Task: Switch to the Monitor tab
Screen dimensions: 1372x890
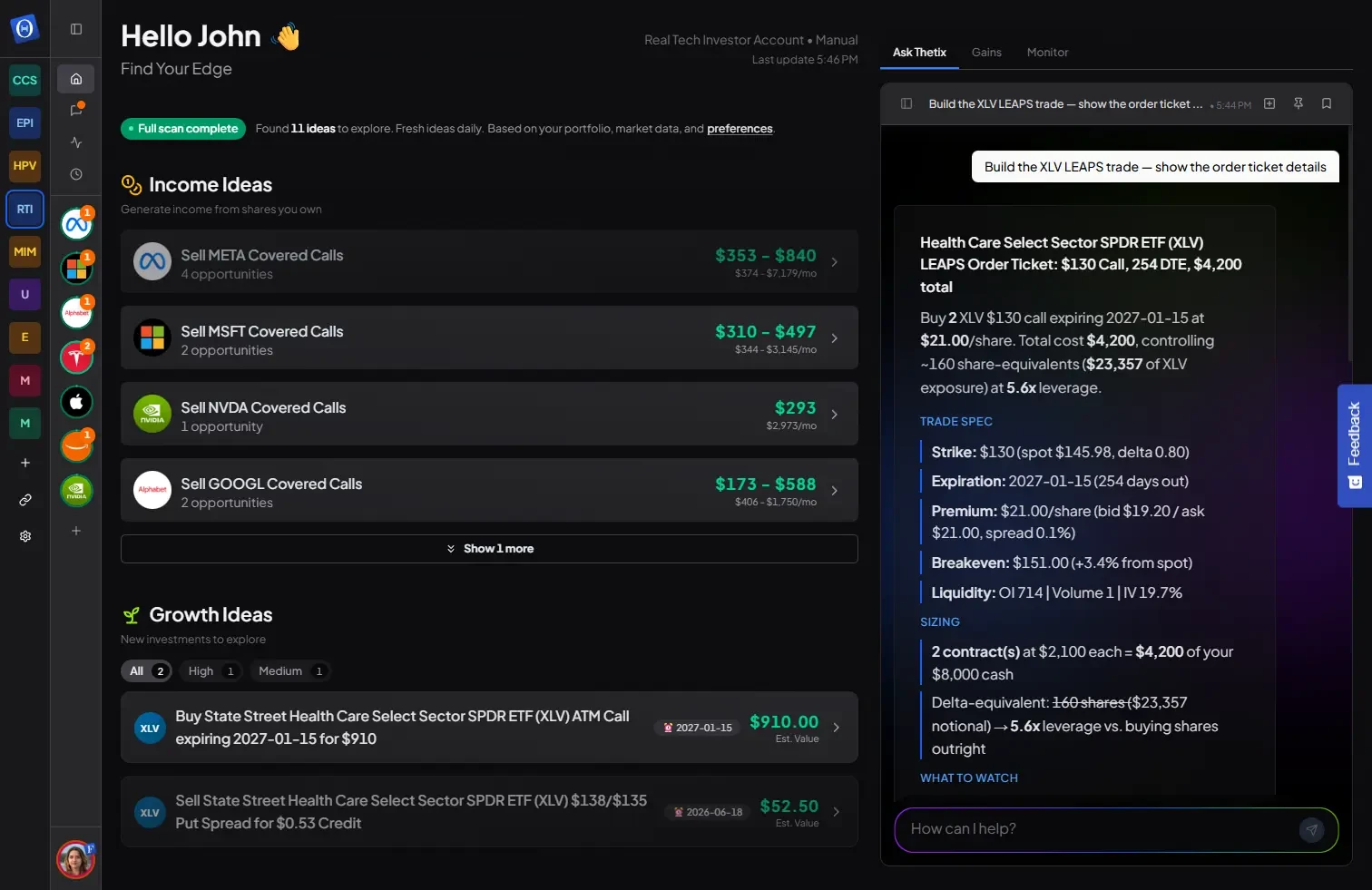Action: point(1047,53)
